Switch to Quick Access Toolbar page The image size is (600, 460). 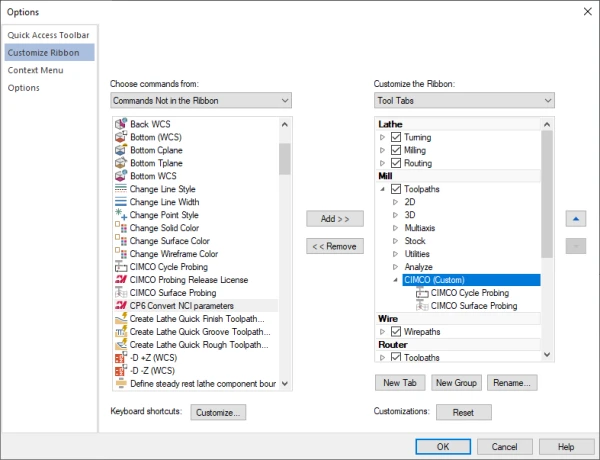pos(48,35)
